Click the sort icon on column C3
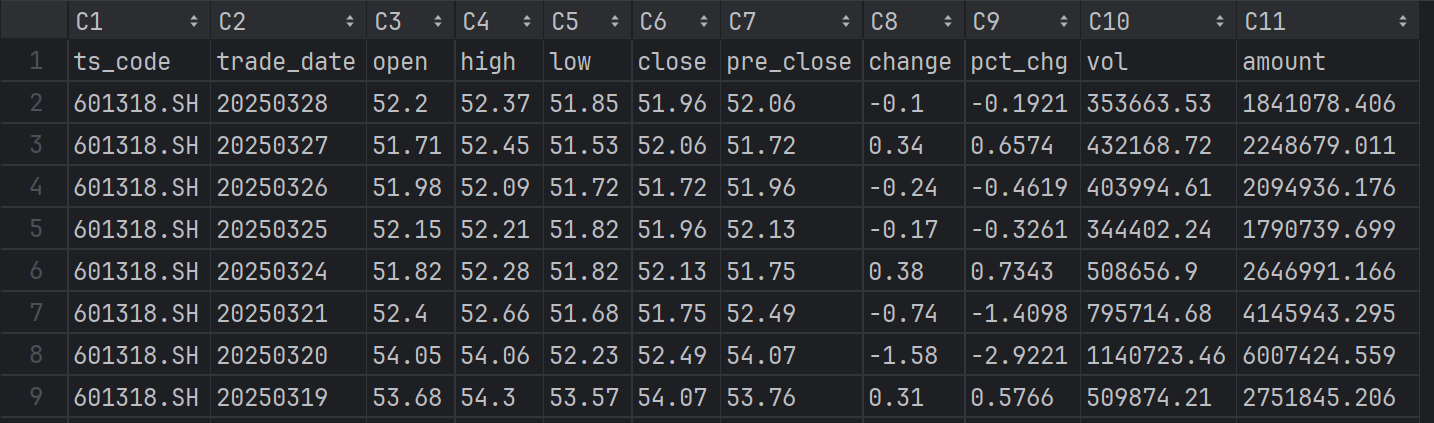The image size is (1434, 423). pos(437,21)
